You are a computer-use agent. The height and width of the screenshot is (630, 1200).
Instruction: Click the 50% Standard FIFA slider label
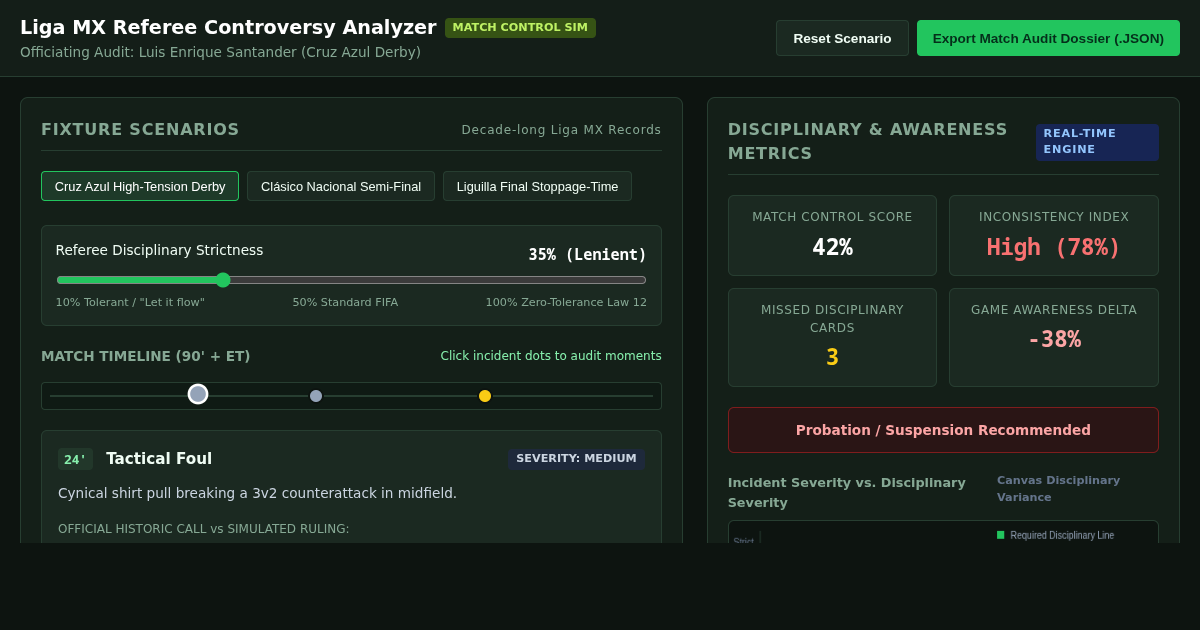coord(345,302)
